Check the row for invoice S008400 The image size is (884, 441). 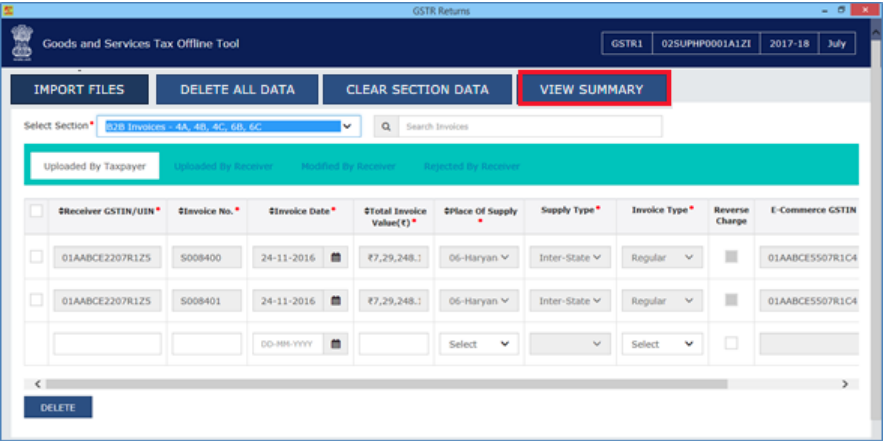pos(36,257)
